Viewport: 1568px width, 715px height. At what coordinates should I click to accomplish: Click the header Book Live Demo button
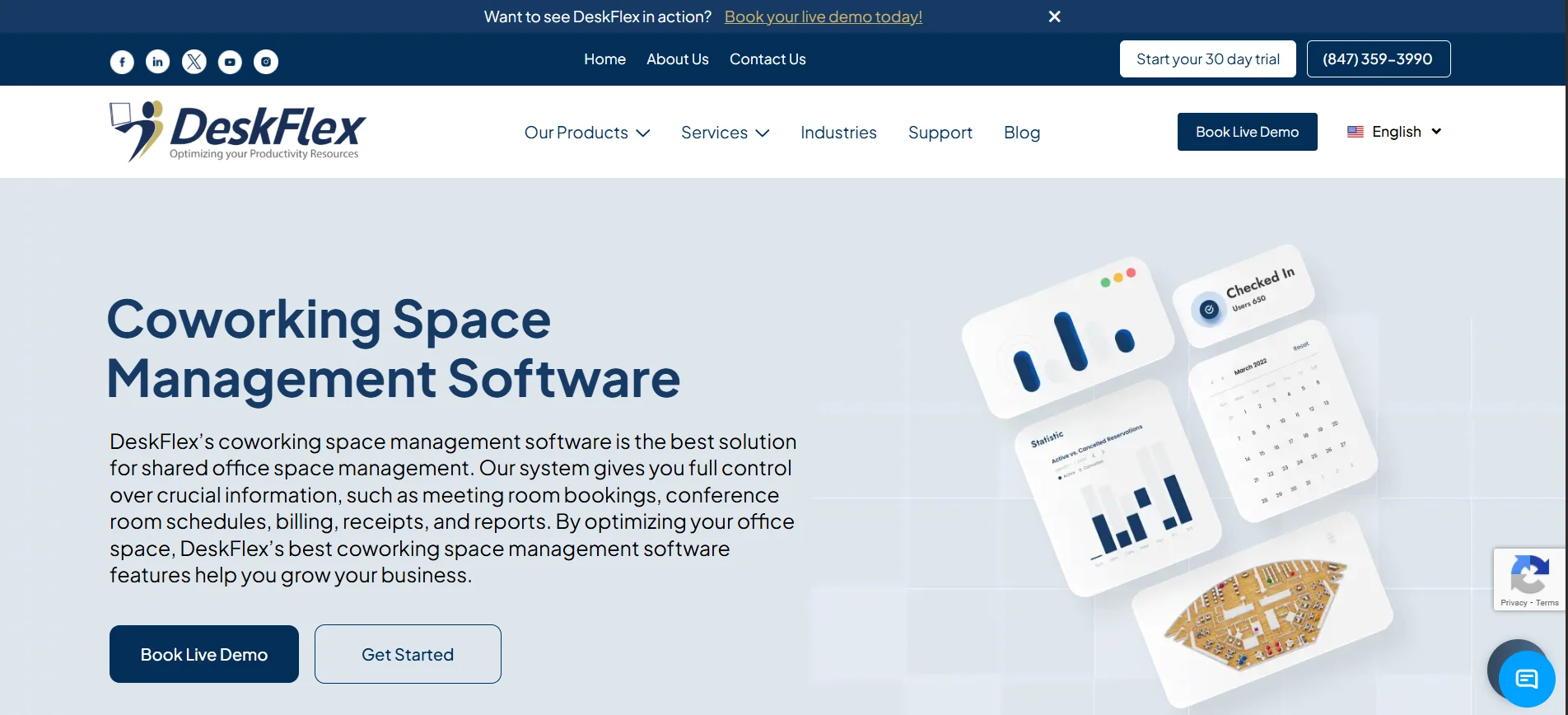1248,132
